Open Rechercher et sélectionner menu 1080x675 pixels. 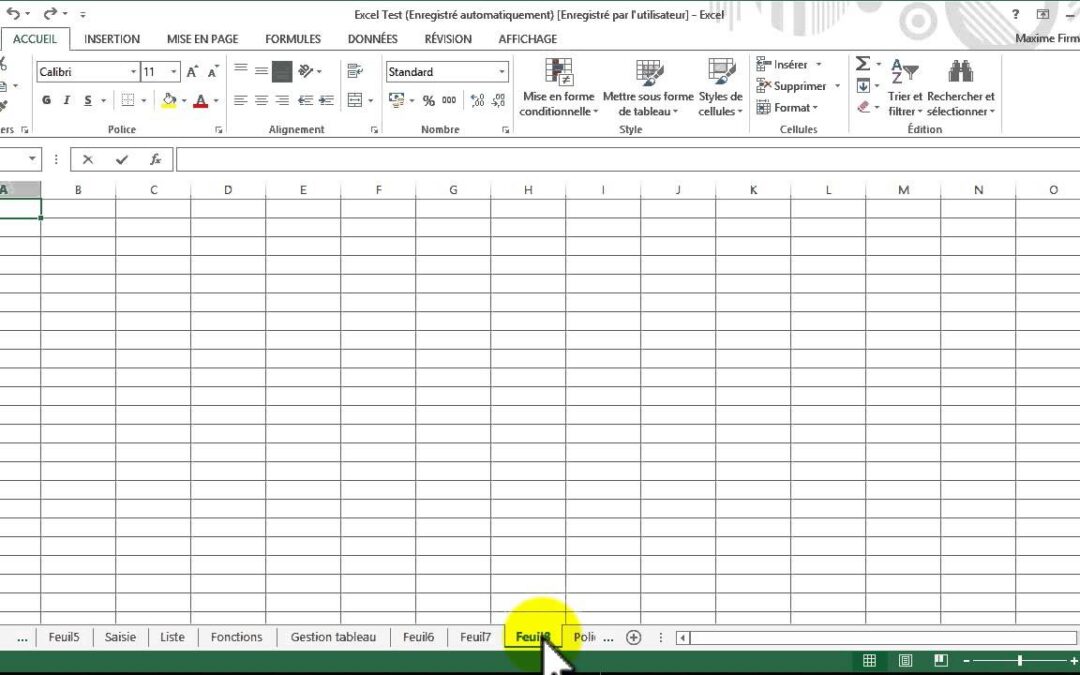tap(961, 87)
